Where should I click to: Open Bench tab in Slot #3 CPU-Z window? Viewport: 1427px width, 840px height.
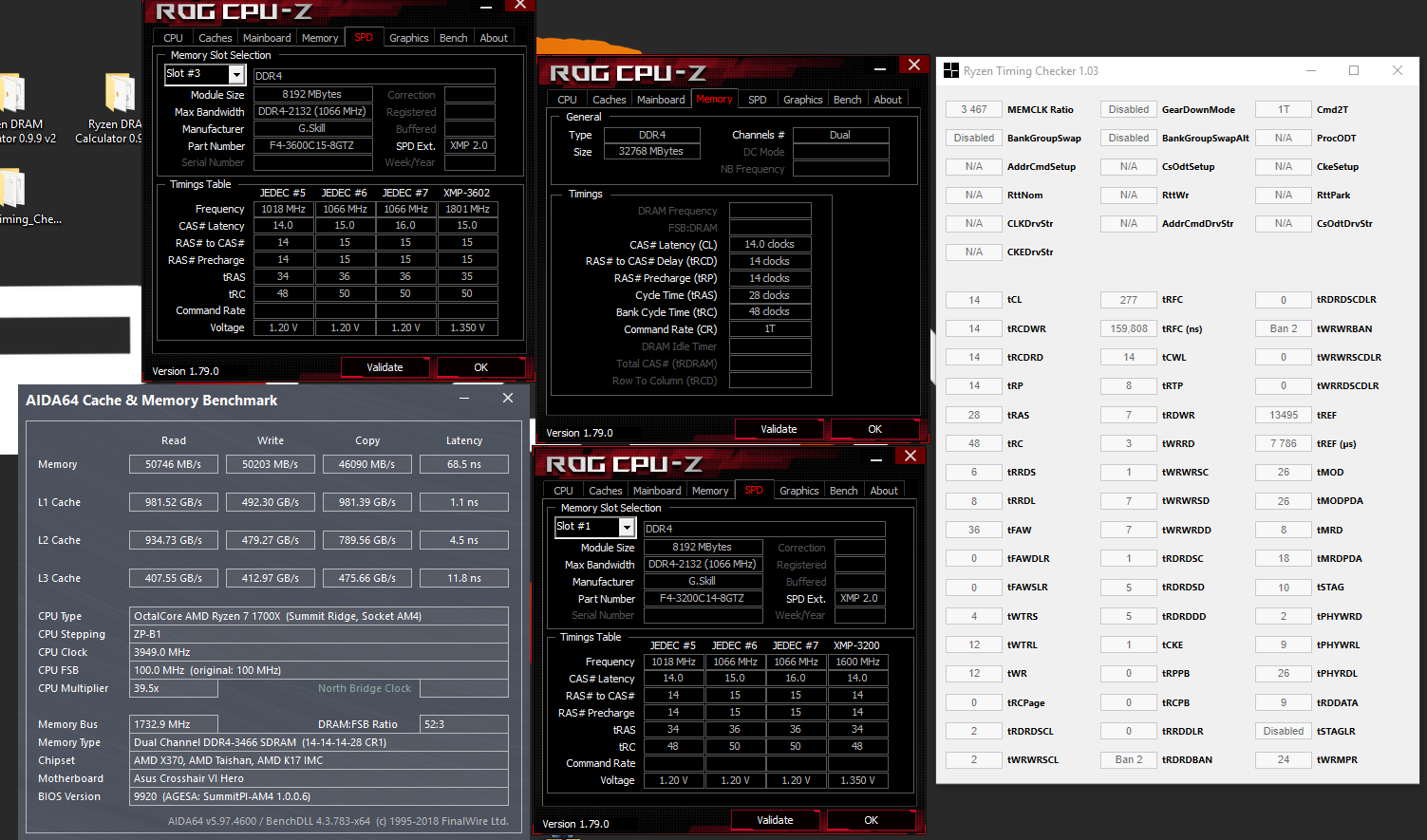[454, 38]
